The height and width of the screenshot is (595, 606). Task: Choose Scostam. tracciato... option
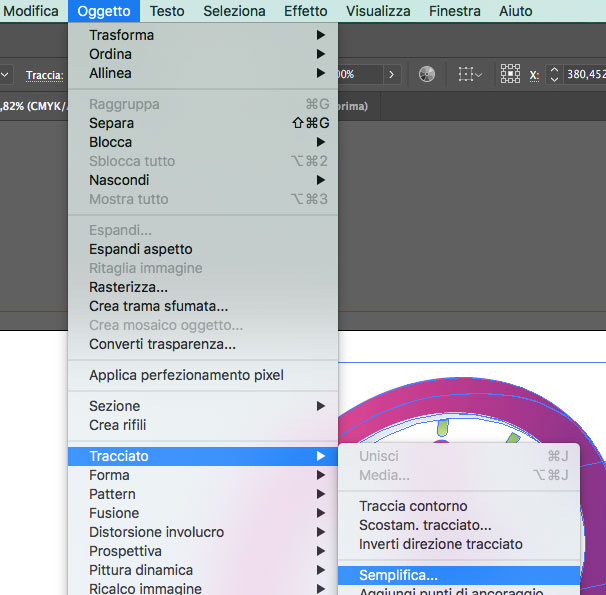459,525
